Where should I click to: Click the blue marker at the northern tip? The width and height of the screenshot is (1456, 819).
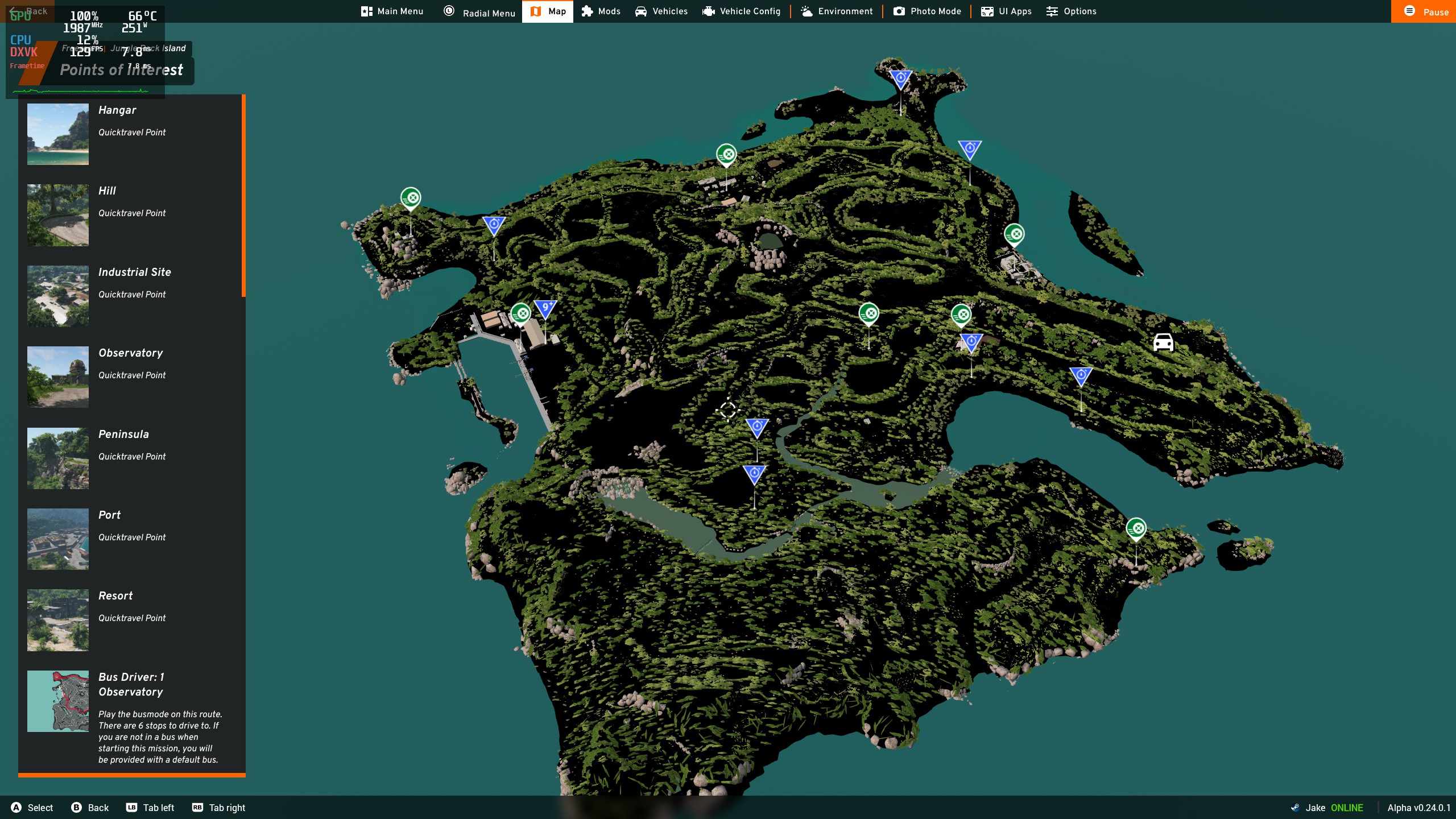pos(900,80)
